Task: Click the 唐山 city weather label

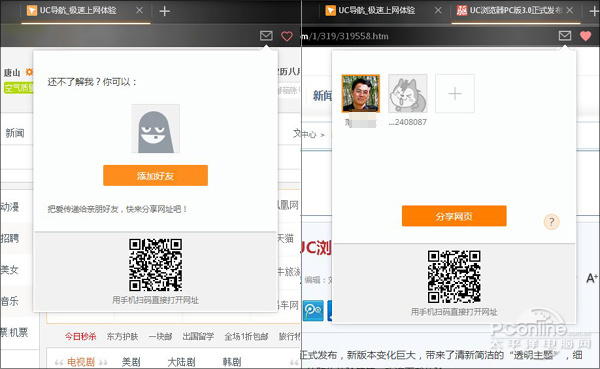Action: (12, 72)
